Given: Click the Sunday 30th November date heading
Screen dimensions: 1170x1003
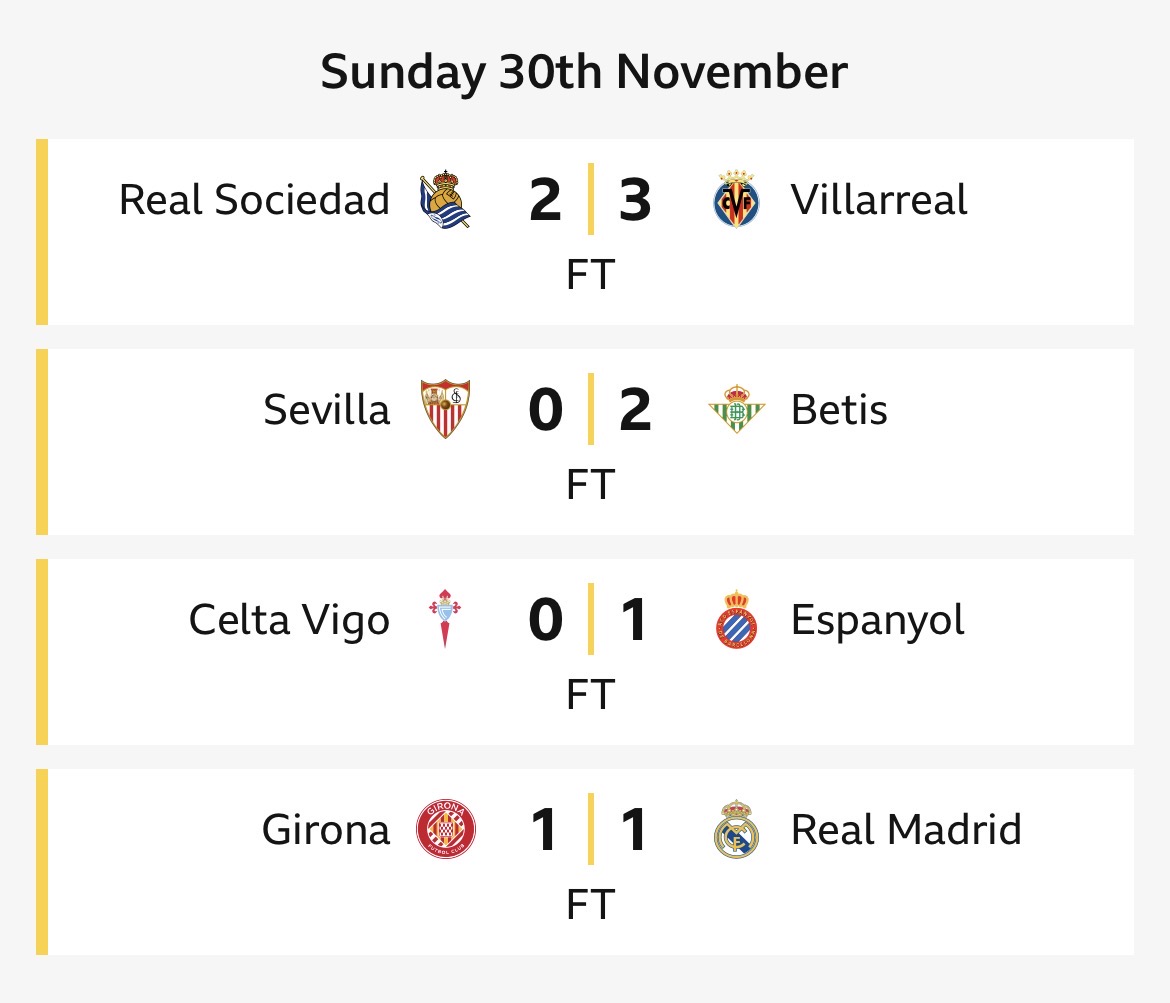Looking at the screenshot, I should tap(584, 73).
